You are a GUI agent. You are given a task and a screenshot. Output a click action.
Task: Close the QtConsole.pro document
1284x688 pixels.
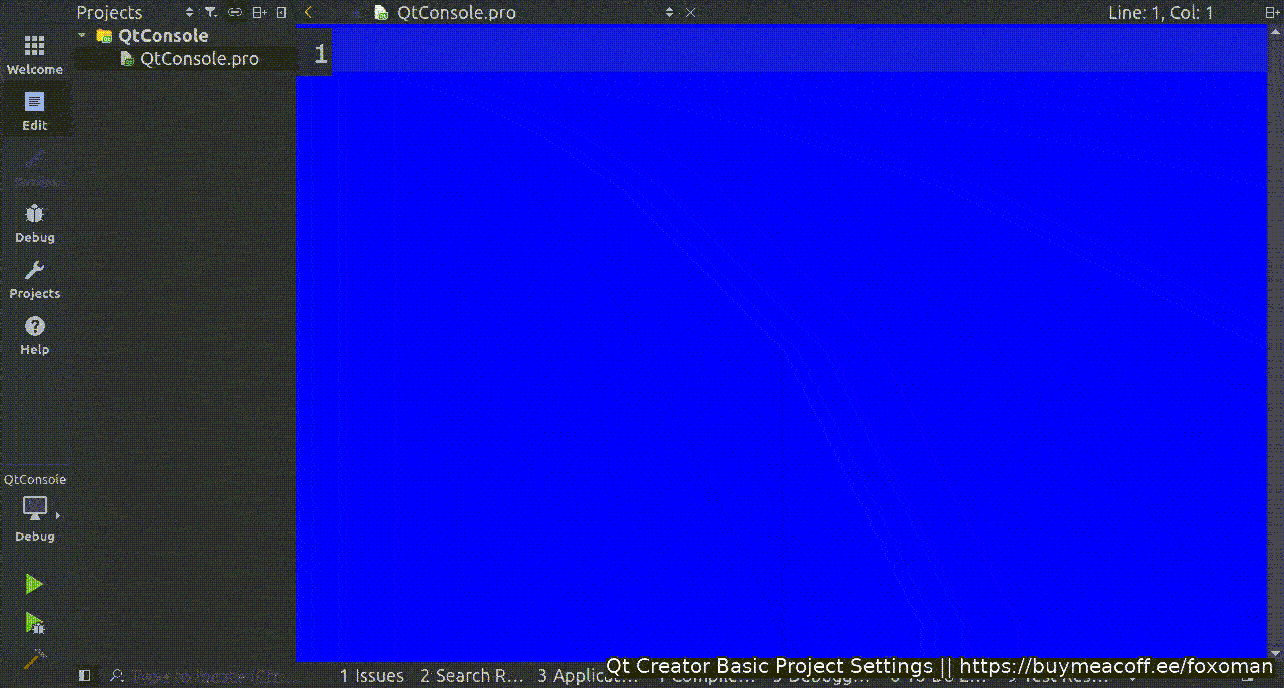click(690, 13)
